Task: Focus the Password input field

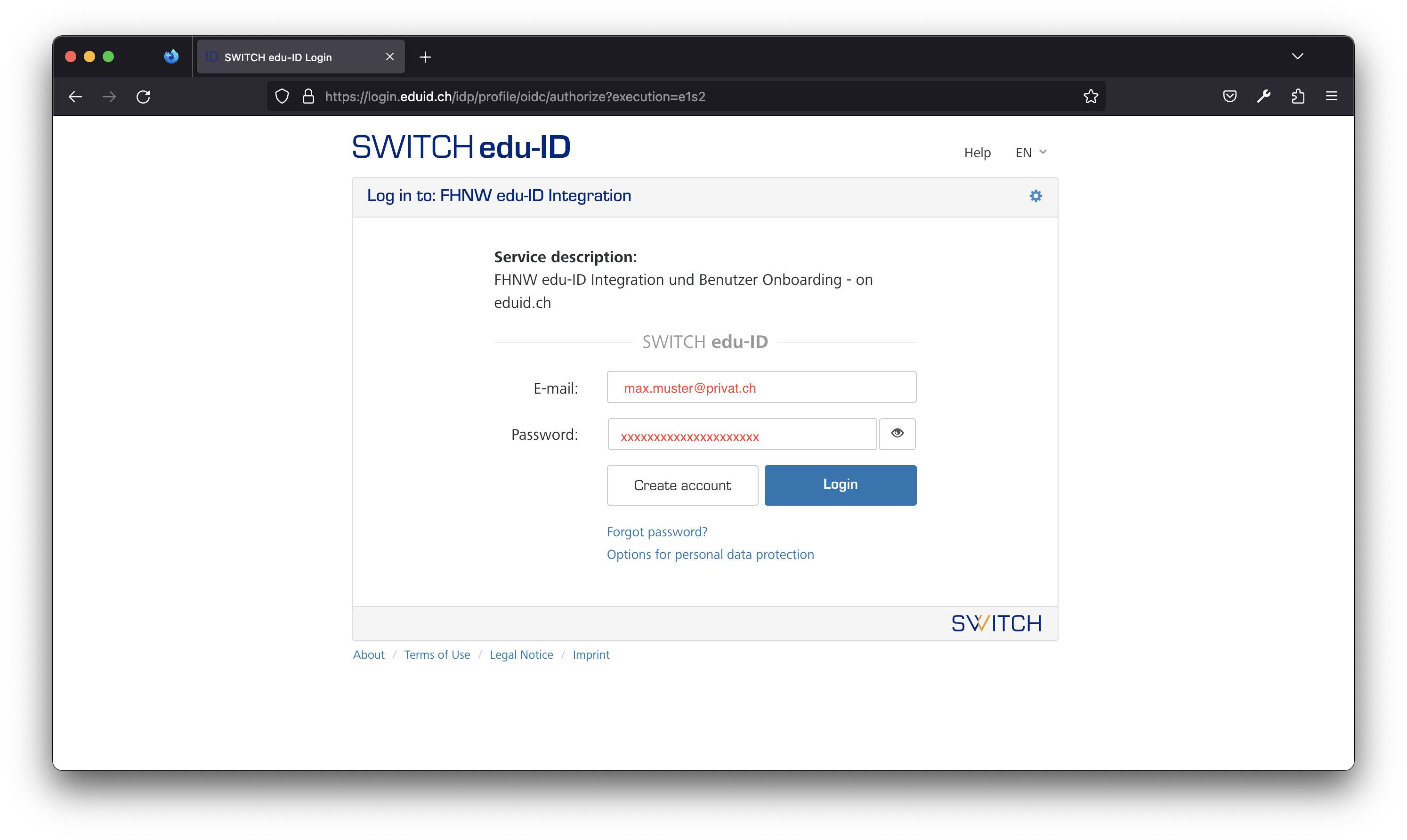Action: tap(742, 434)
